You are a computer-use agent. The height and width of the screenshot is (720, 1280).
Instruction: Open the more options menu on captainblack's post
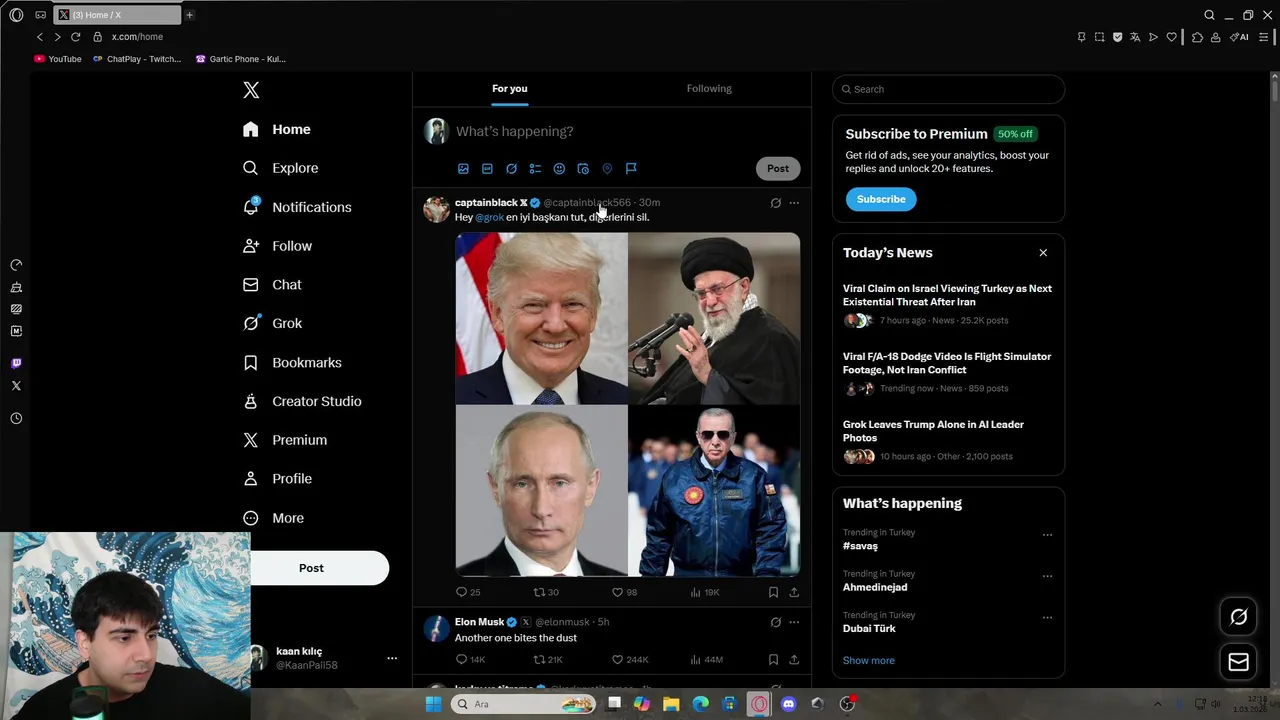coord(794,203)
